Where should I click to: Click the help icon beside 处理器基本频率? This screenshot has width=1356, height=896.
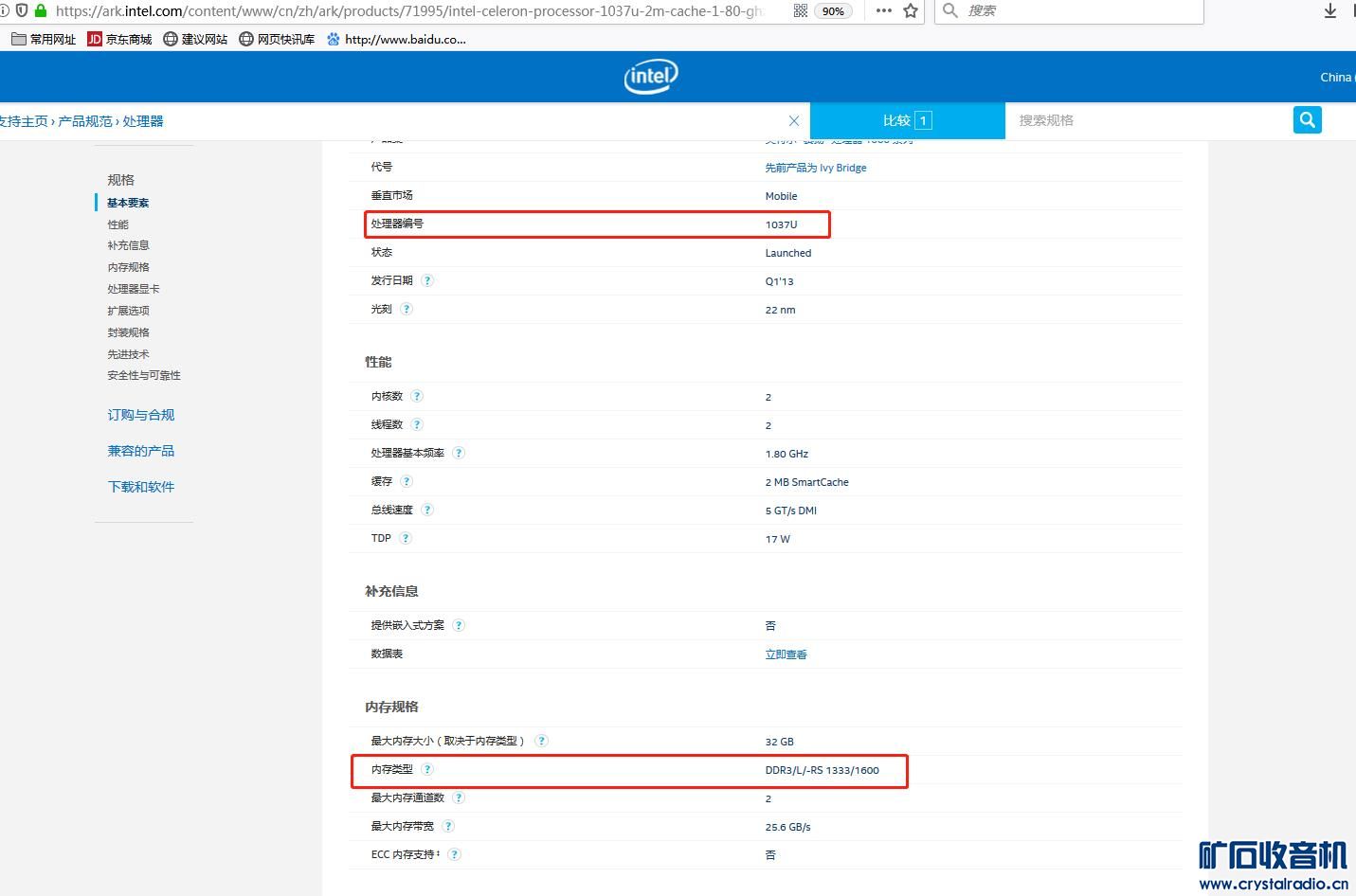[x=459, y=453]
